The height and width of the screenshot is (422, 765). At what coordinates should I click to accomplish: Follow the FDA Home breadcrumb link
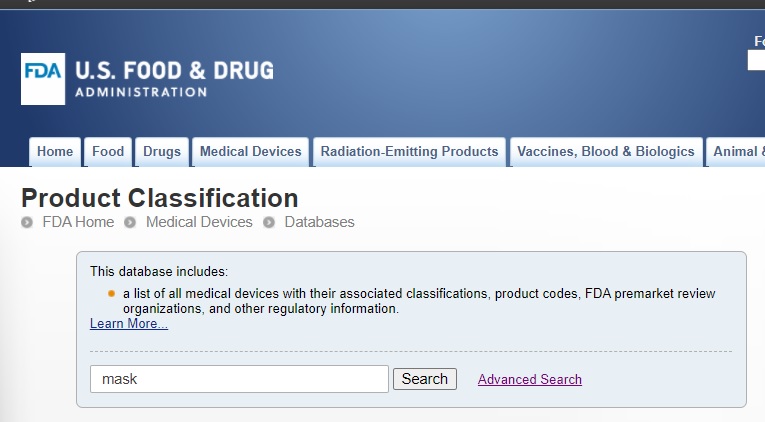point(78,222)
